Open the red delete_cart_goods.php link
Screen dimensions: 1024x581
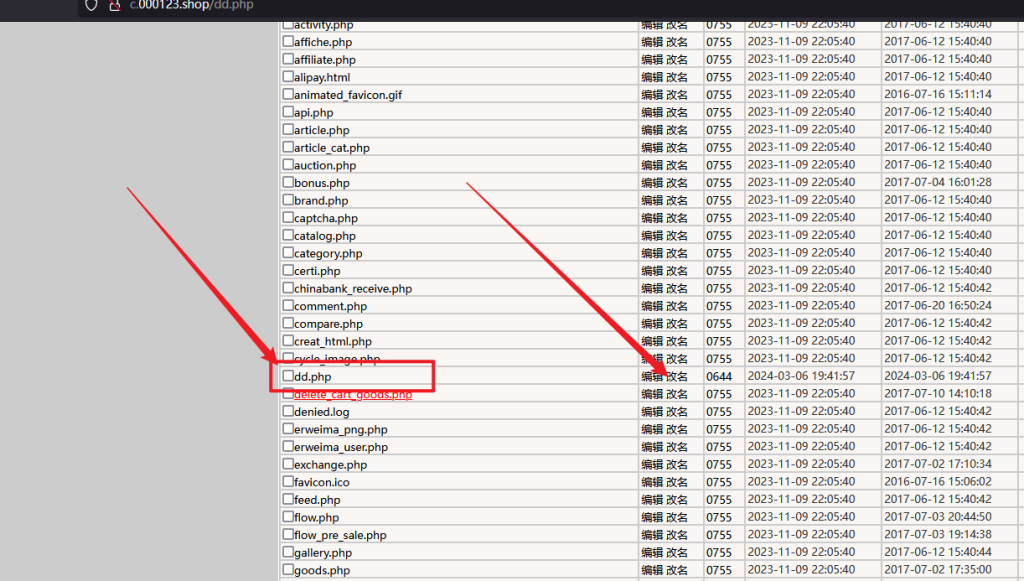tap(353, 395)
